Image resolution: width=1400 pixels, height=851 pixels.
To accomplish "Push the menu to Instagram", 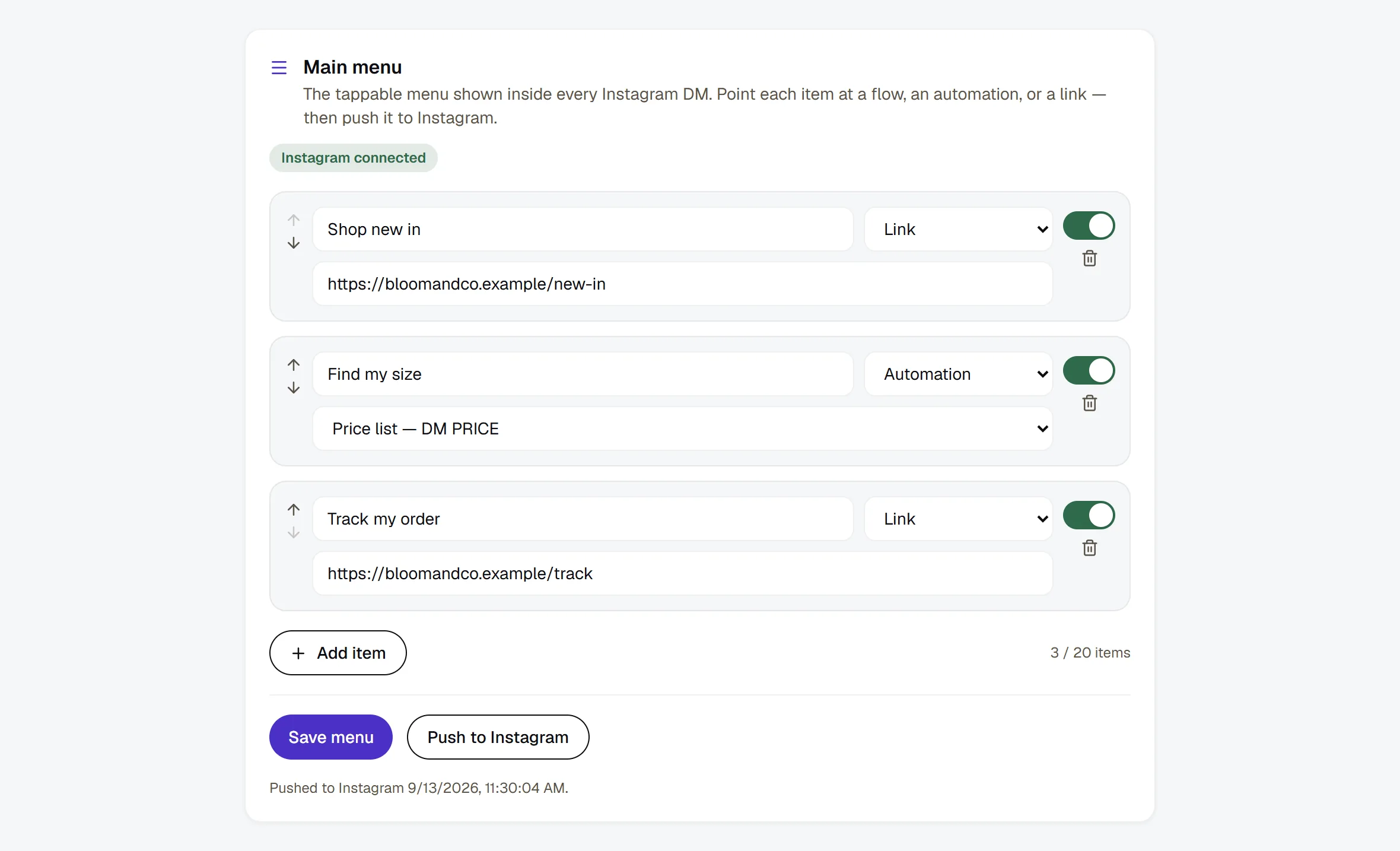I will [x=498, y=737].
